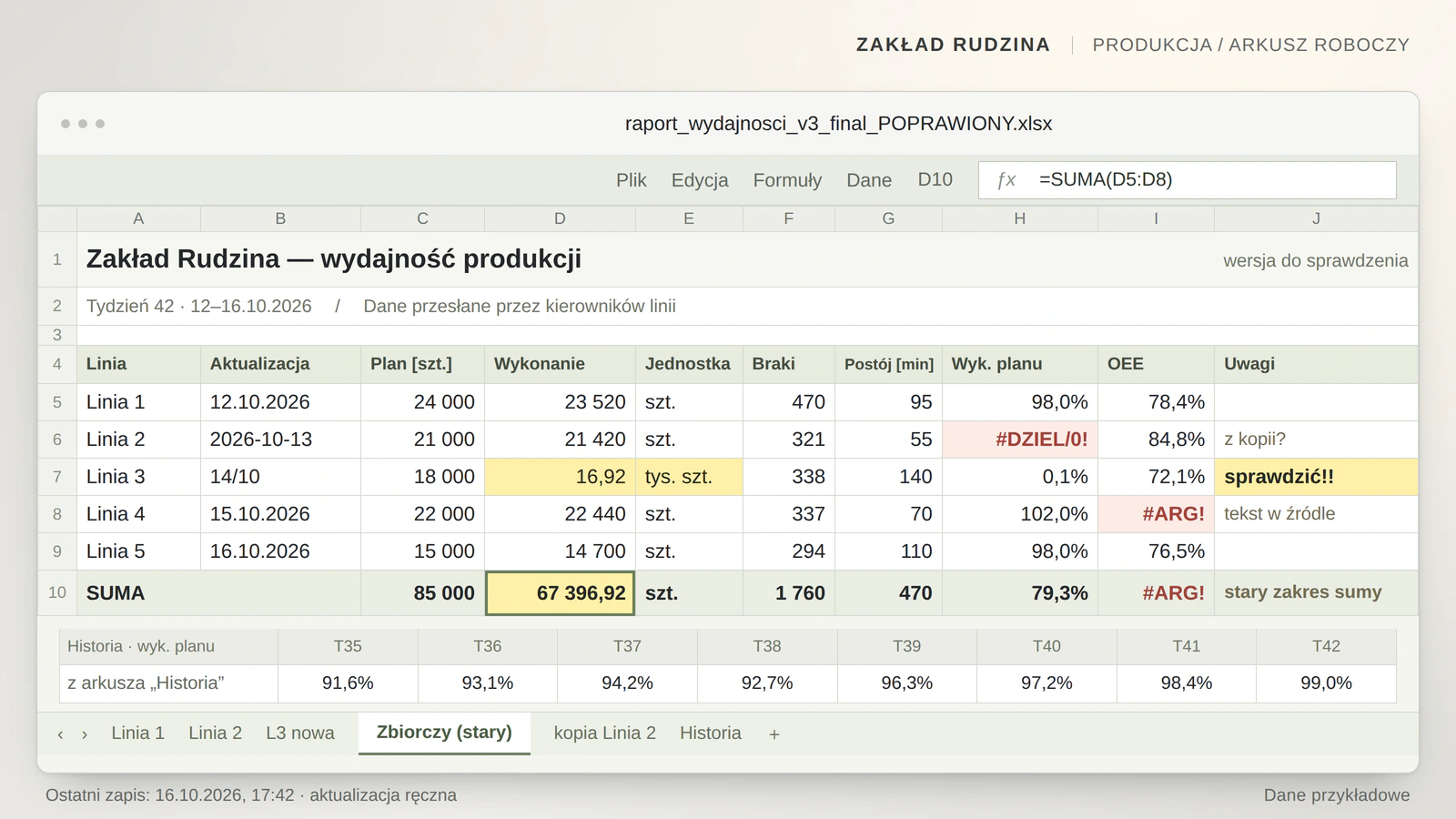Click the T42 value 99,0%
Image resolution: width=1456 pixels, height=819 pixels.
point(1326,683)
